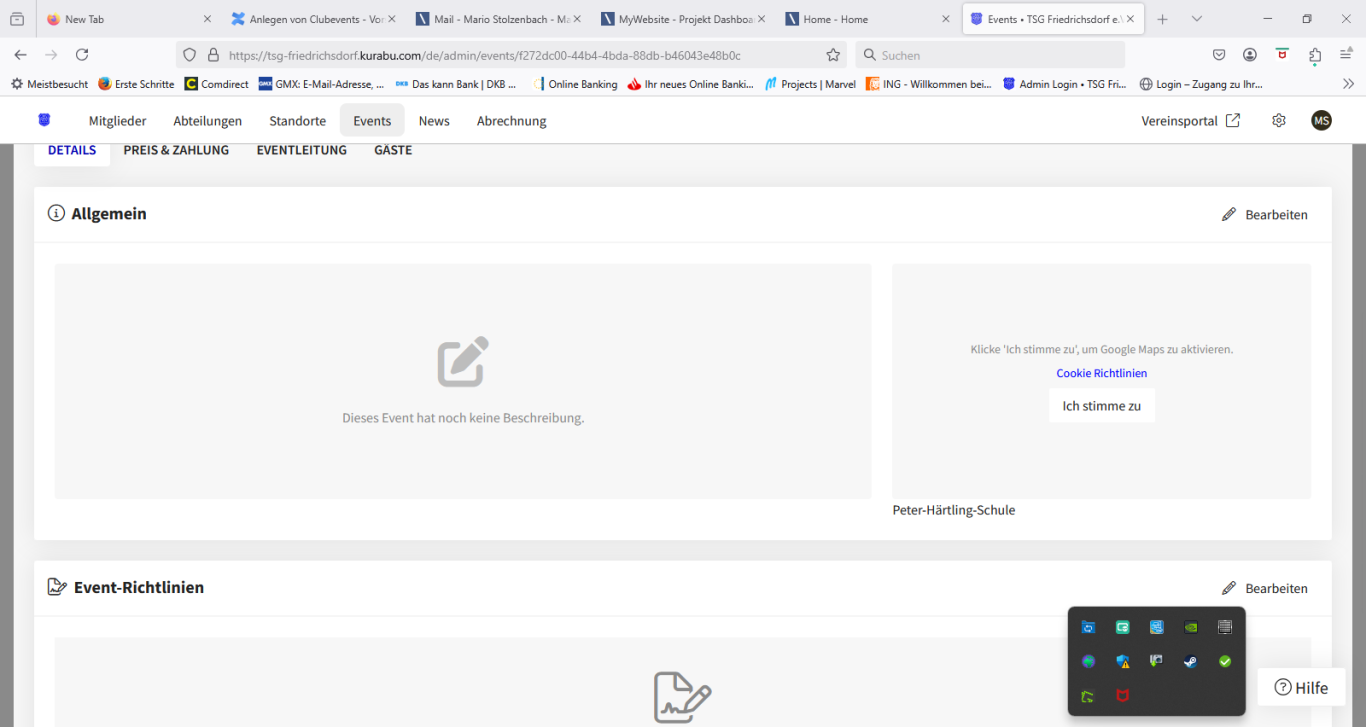Switch to Anlegen von Clubevents browser tab
This screenshot has width=1366, height=727.
(x=313, y=19)
